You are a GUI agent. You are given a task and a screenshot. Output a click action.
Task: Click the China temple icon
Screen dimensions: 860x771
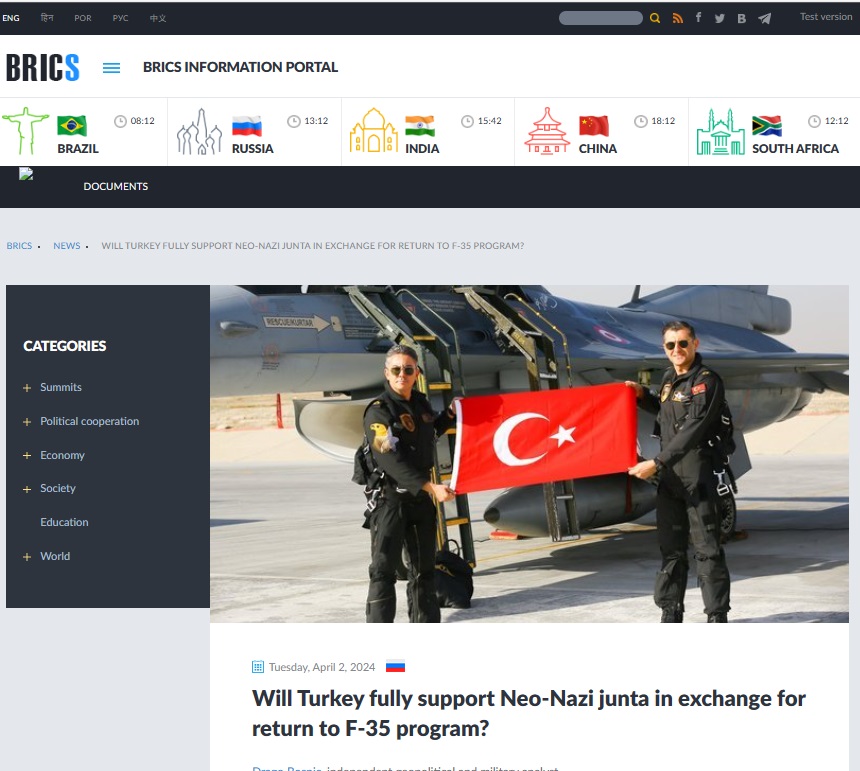(x=547, y=131)
